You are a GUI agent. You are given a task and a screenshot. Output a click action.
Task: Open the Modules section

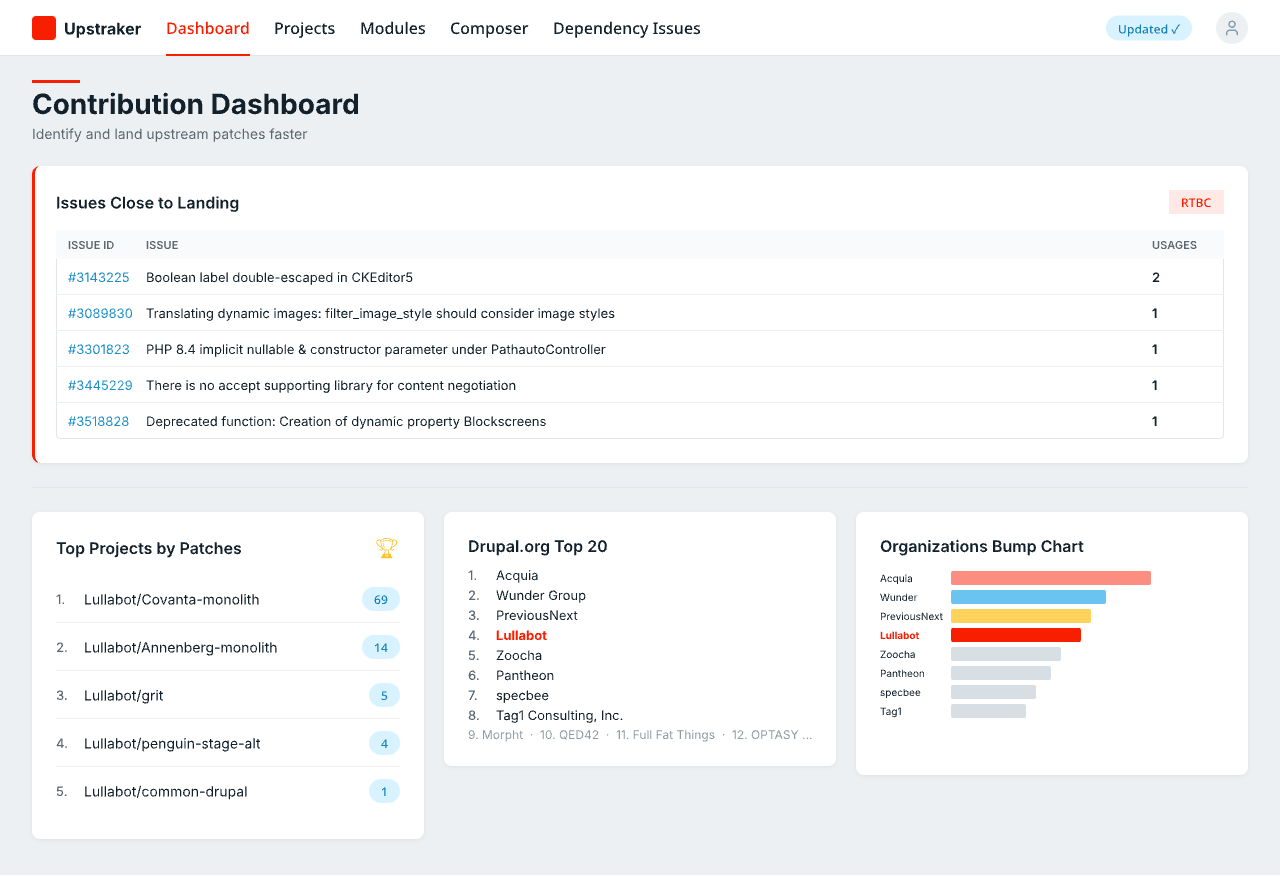(392, 28)
